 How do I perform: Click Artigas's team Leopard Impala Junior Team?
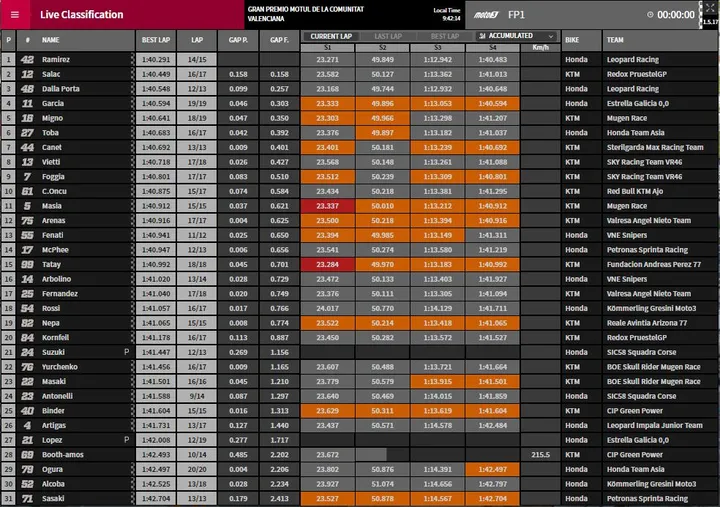pyautogui.click(x=654, y=425)
